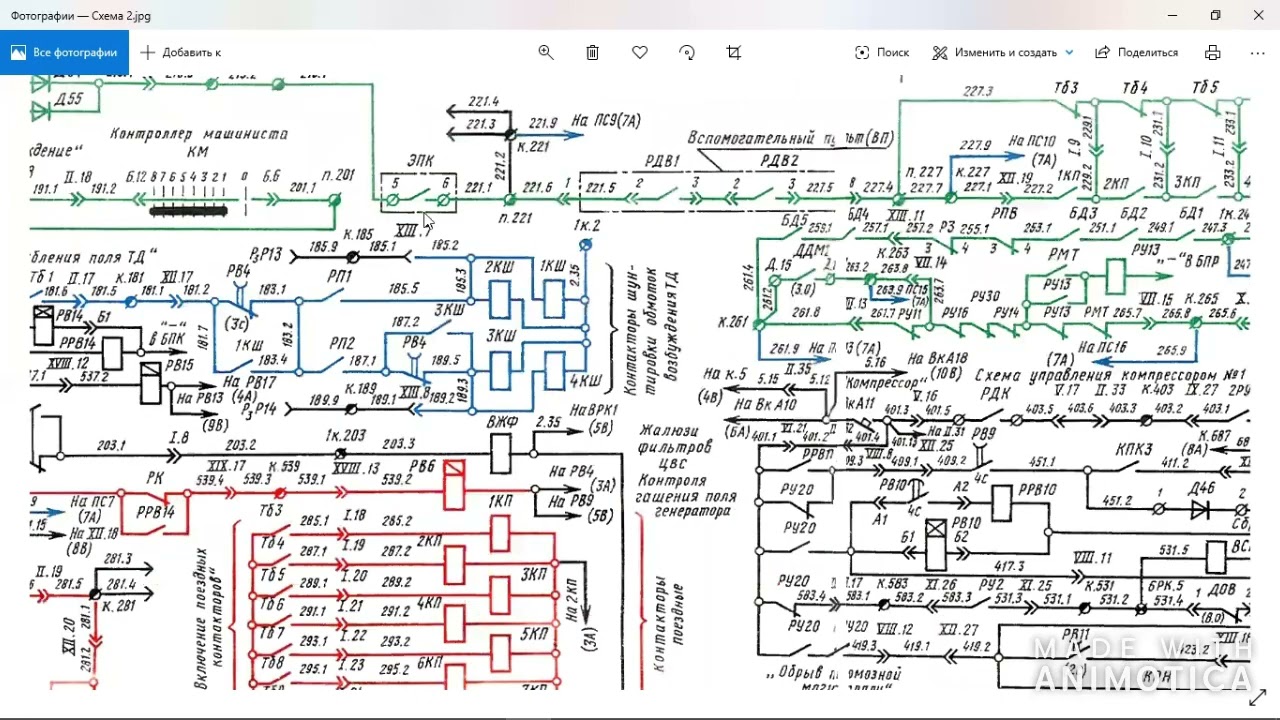Minimize the Photos window
The height and width of the screenshot is (720, 1280).
tap(1172, 15)
